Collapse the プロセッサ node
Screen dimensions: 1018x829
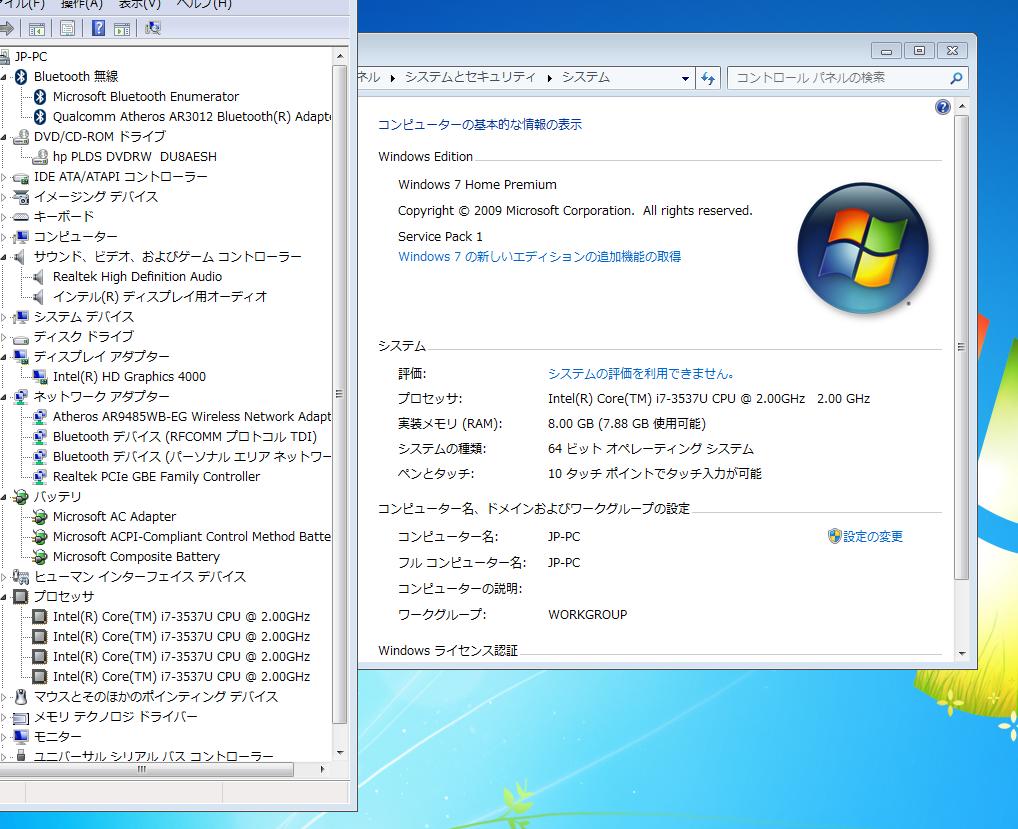pos(4,597)
